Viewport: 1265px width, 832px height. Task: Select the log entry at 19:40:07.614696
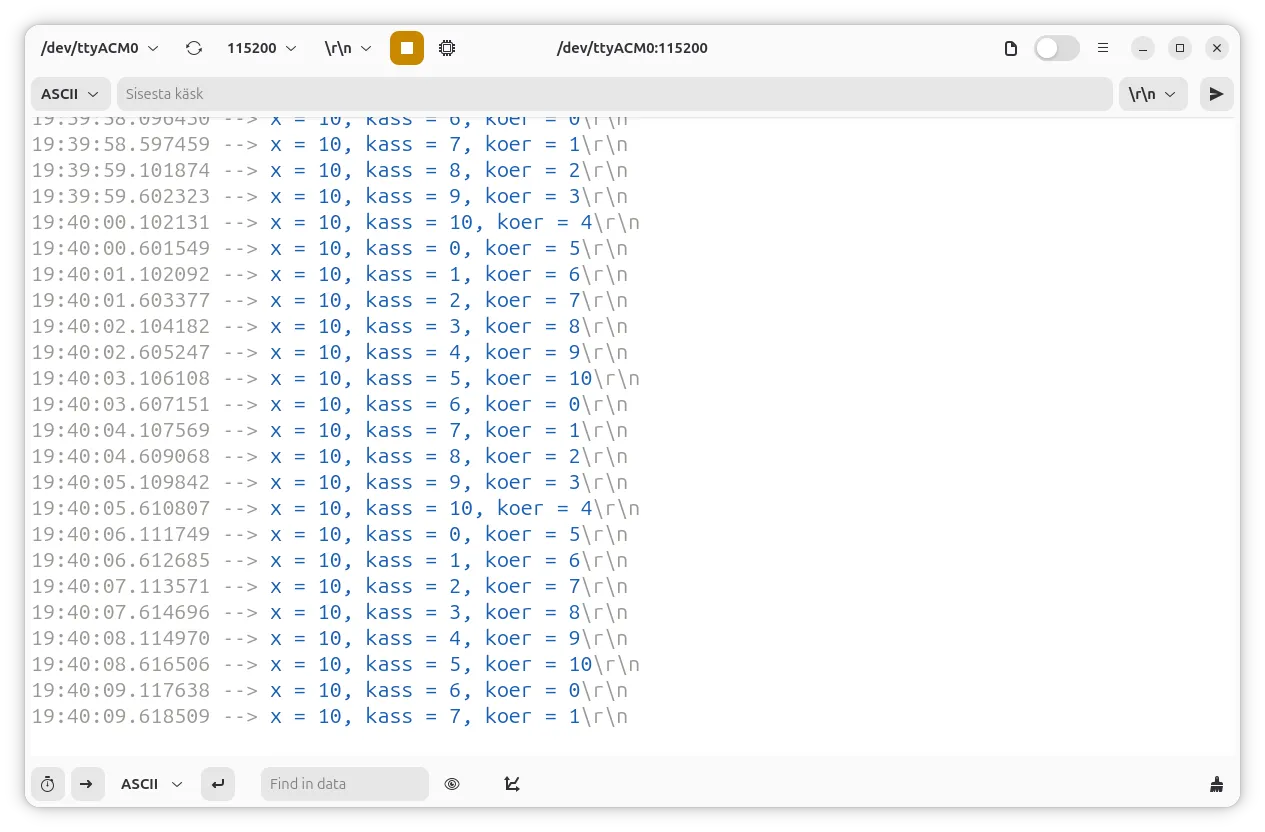pyautogui.click(x=330, y=612)
